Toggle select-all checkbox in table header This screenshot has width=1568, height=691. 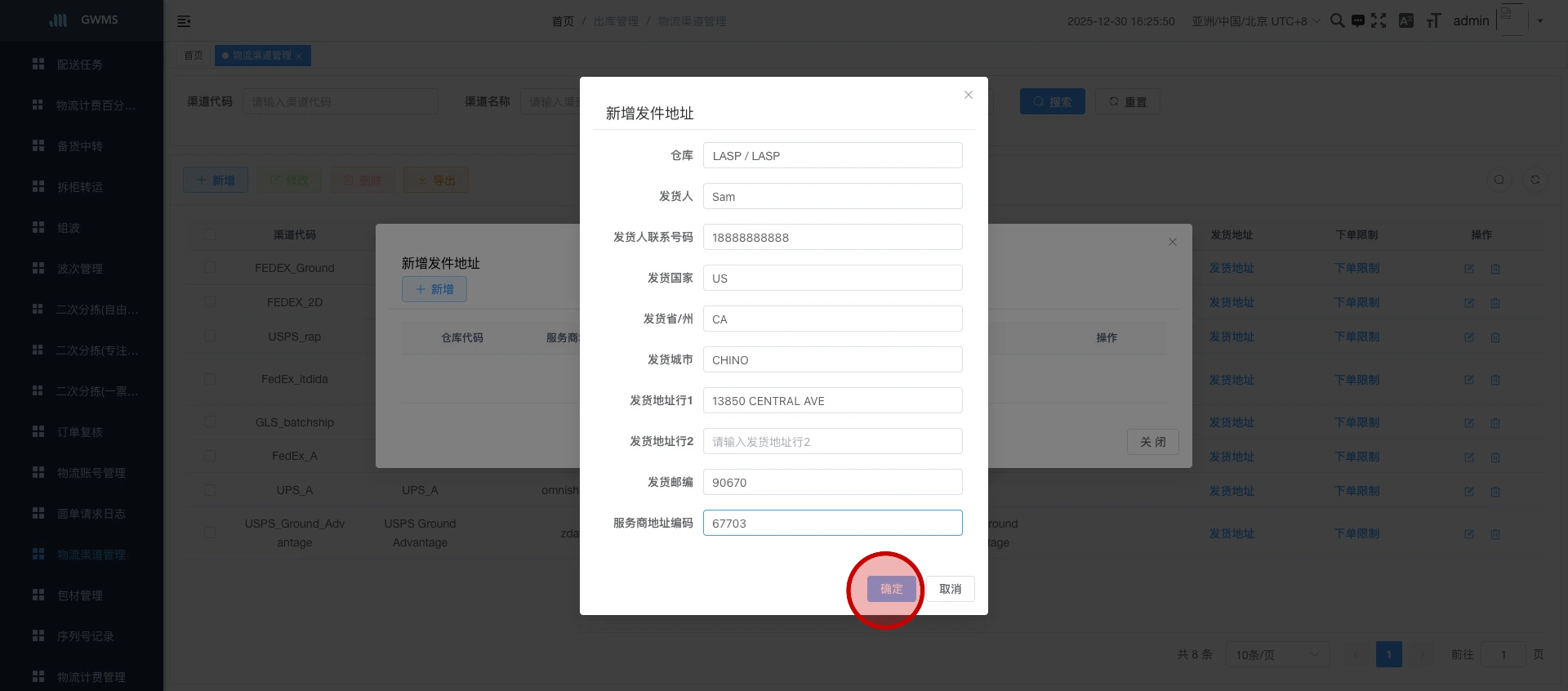click(x=210, y=234)
